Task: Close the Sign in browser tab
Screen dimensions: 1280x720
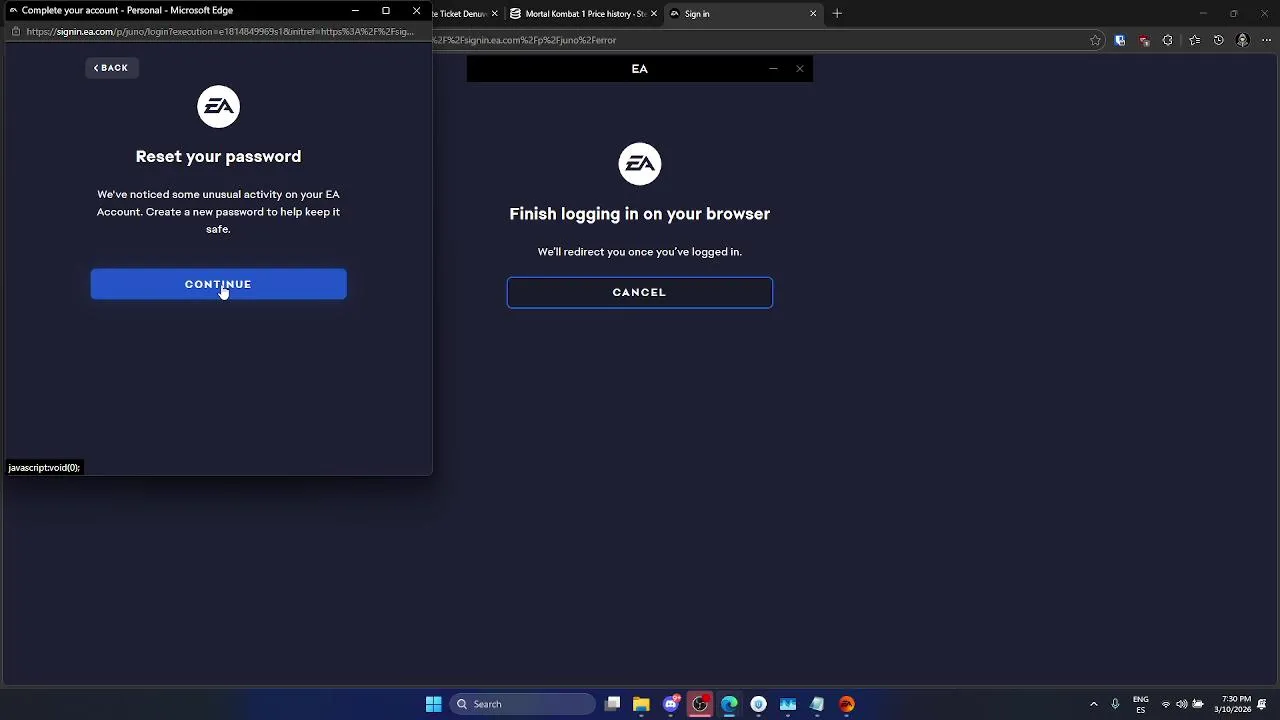Action: (813, 14)
